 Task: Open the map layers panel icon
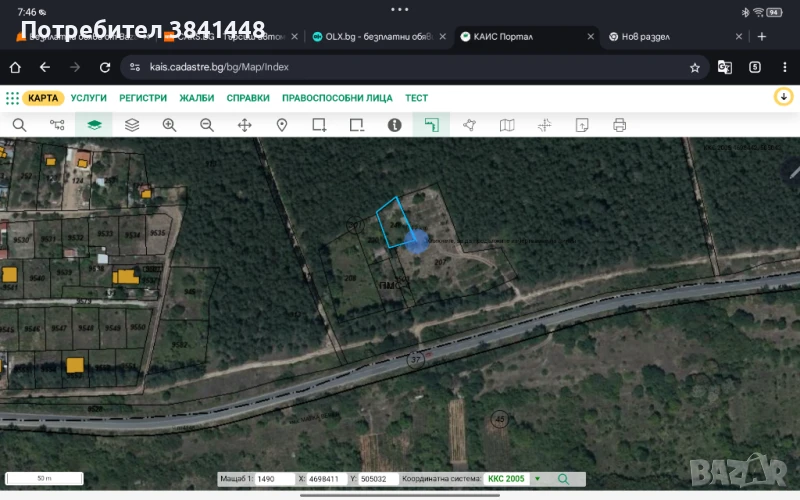tap(132, 125)
